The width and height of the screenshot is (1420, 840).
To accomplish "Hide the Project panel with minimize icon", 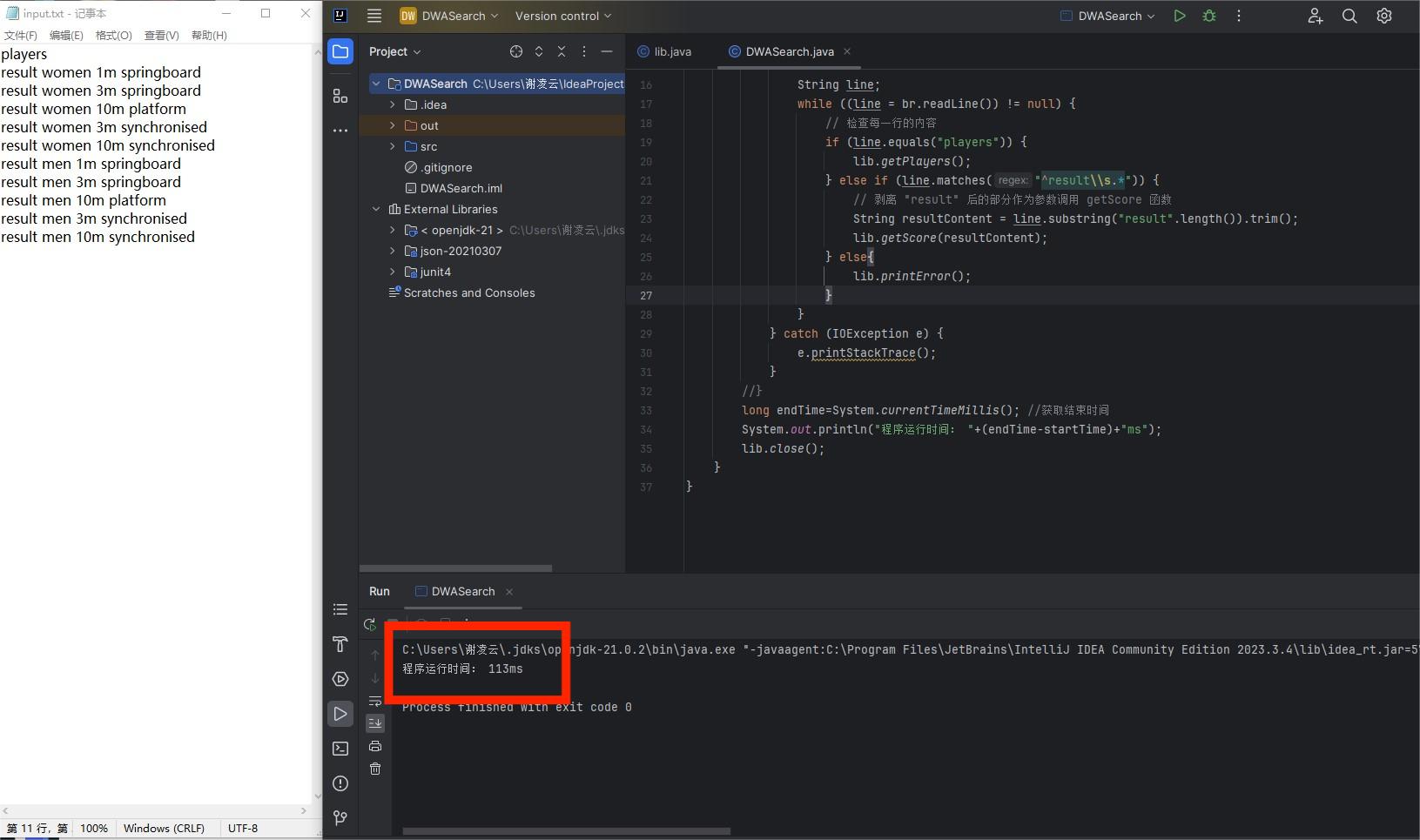I will point(607,51).
